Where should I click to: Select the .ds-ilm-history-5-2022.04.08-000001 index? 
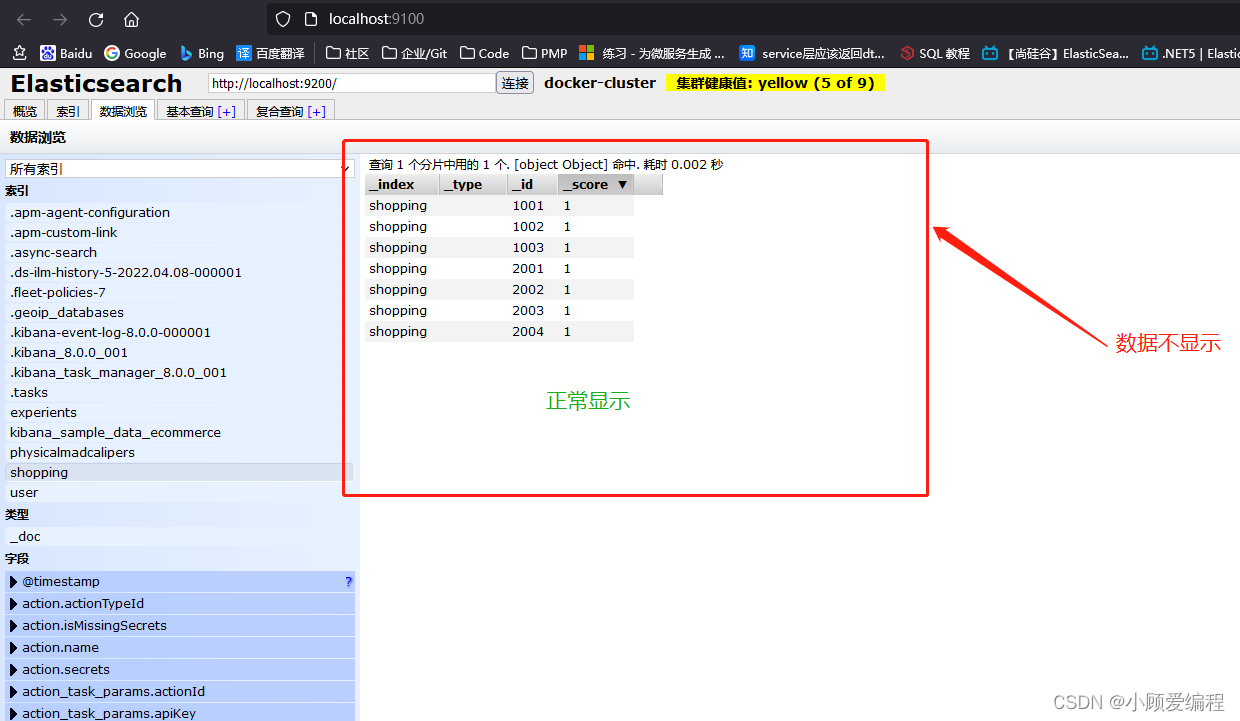180,272
